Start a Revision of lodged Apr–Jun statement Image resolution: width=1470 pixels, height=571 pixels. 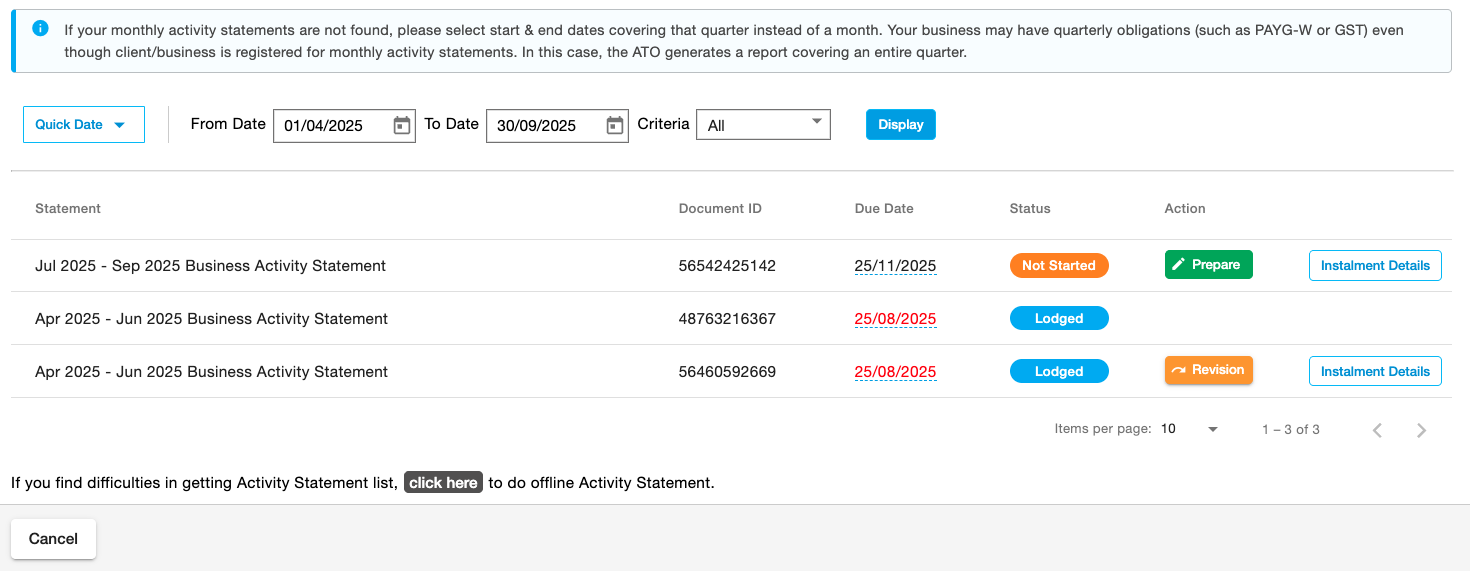1208,370
